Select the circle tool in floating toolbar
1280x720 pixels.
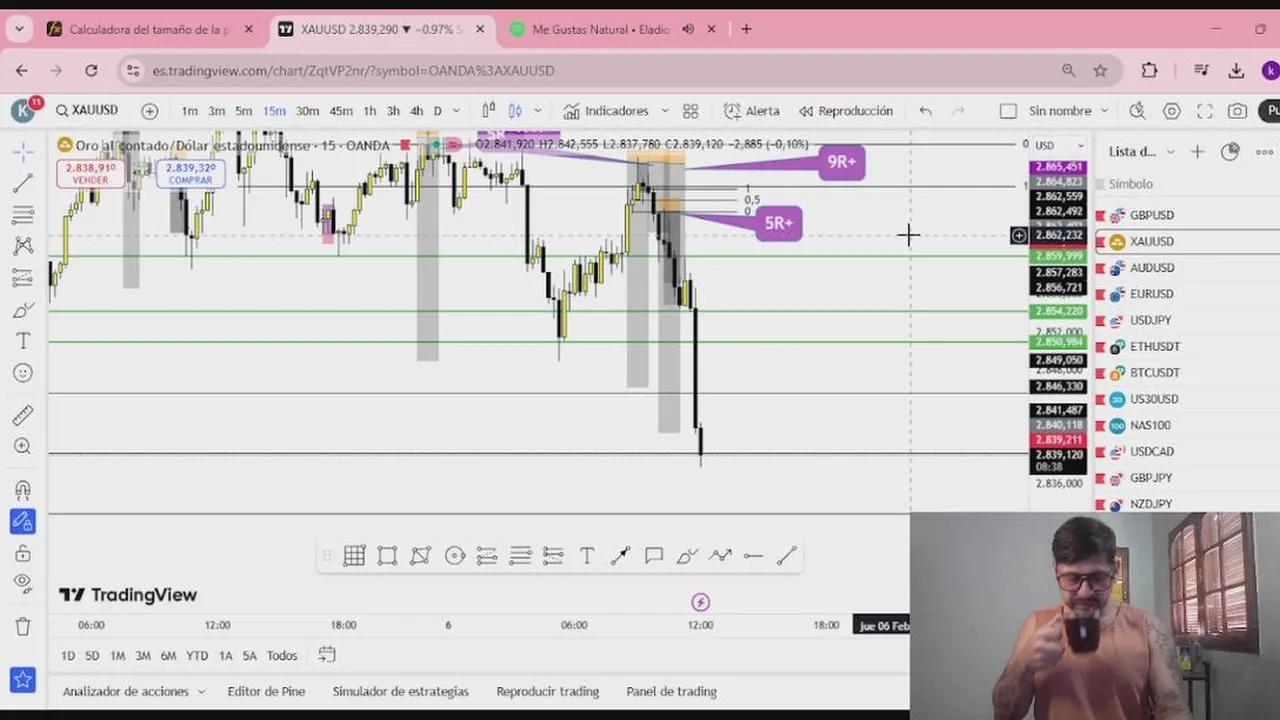[x=455, y=556]
